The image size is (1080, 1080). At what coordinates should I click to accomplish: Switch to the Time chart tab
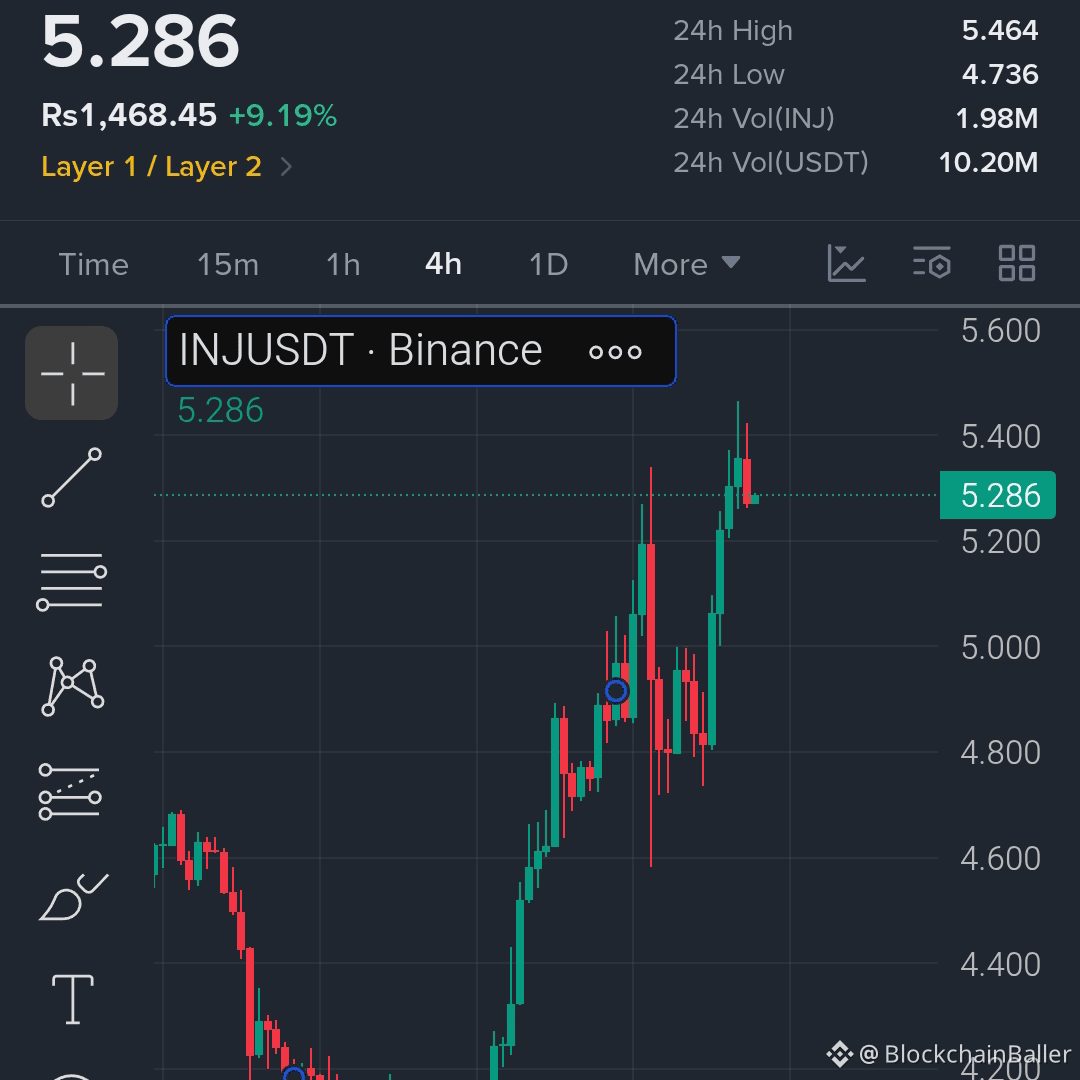(x=94, y=264)
